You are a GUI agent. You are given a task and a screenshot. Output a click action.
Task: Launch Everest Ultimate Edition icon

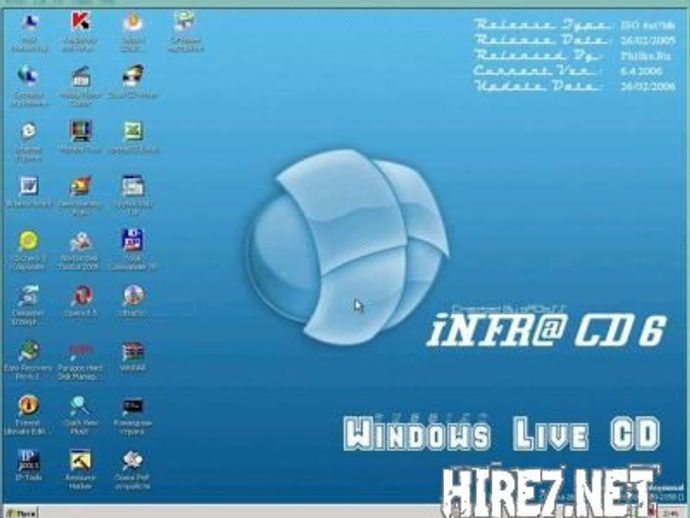28,405
